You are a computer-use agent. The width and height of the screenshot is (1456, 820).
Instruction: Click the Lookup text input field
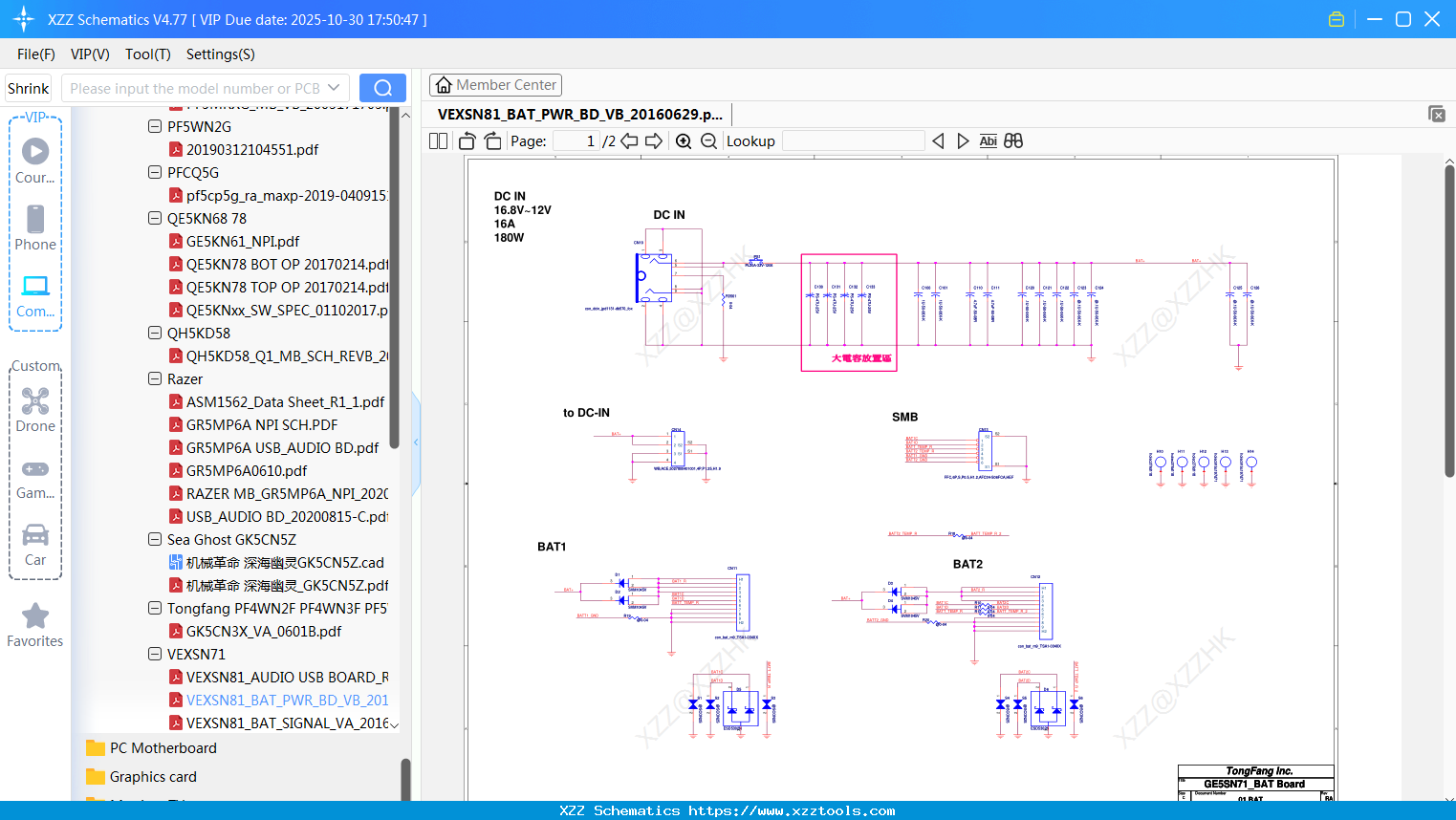[x=853, y=141]
